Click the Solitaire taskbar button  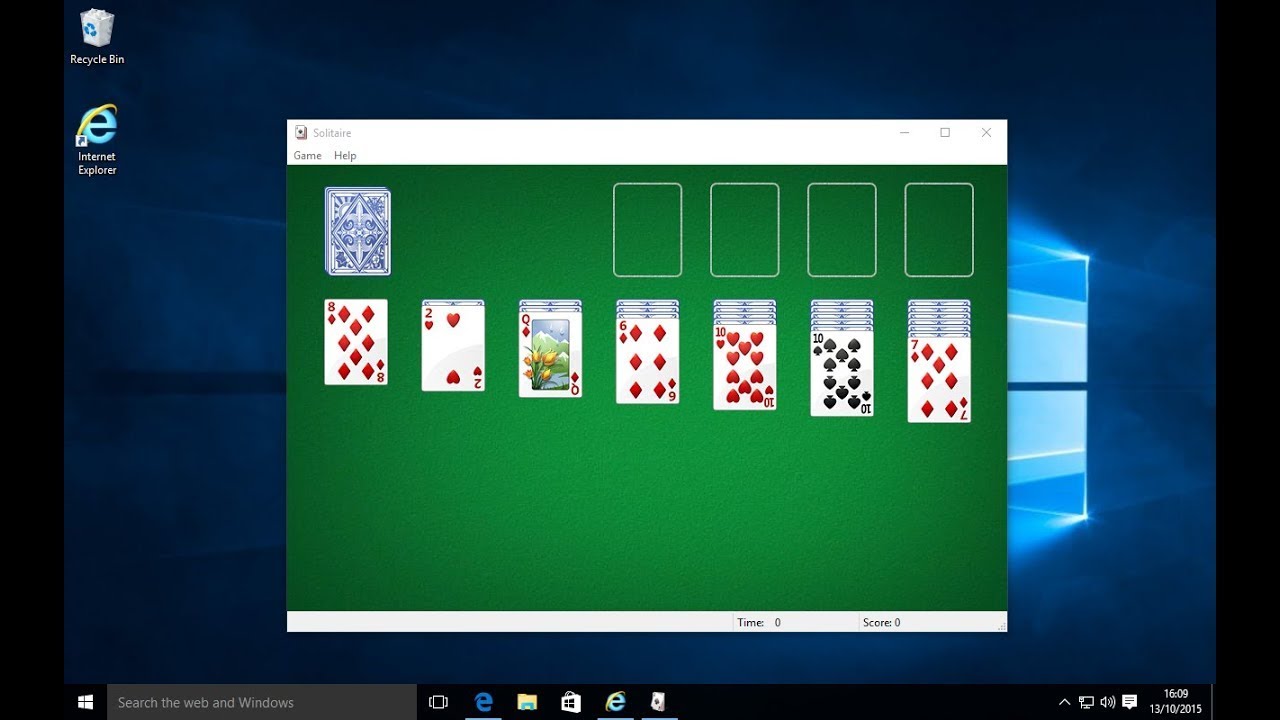[x=658, y=702]
